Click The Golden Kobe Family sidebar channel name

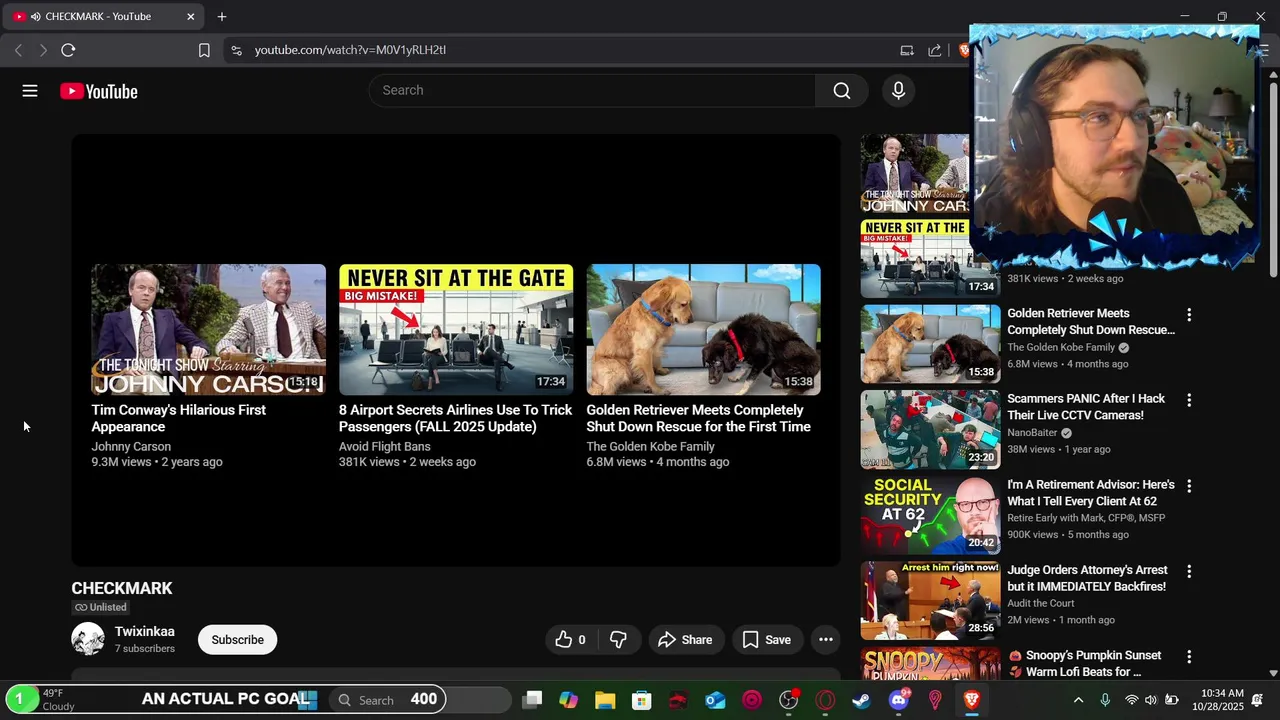[x=1061, y=347]
